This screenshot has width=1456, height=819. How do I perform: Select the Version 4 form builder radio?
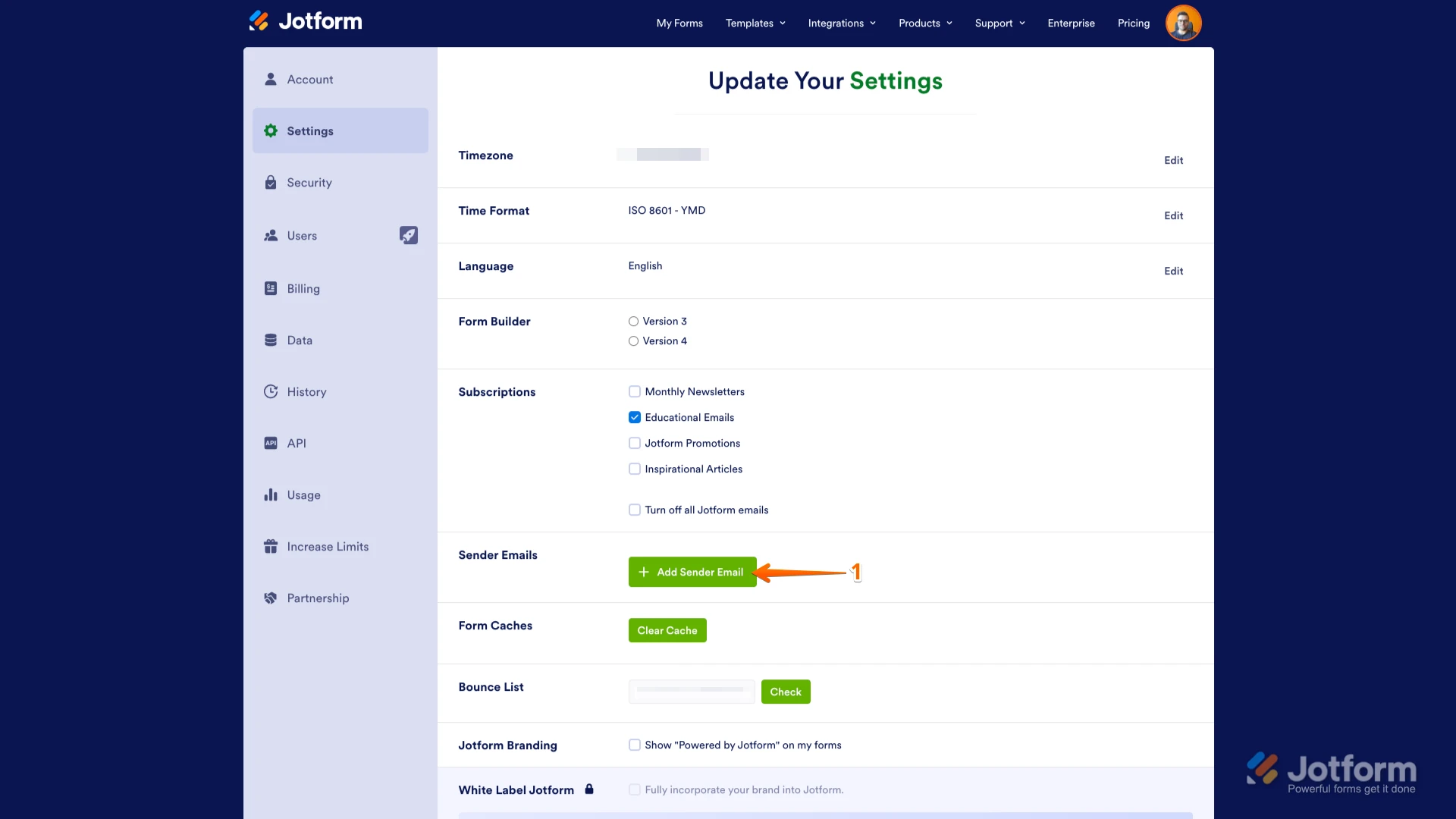633,341
